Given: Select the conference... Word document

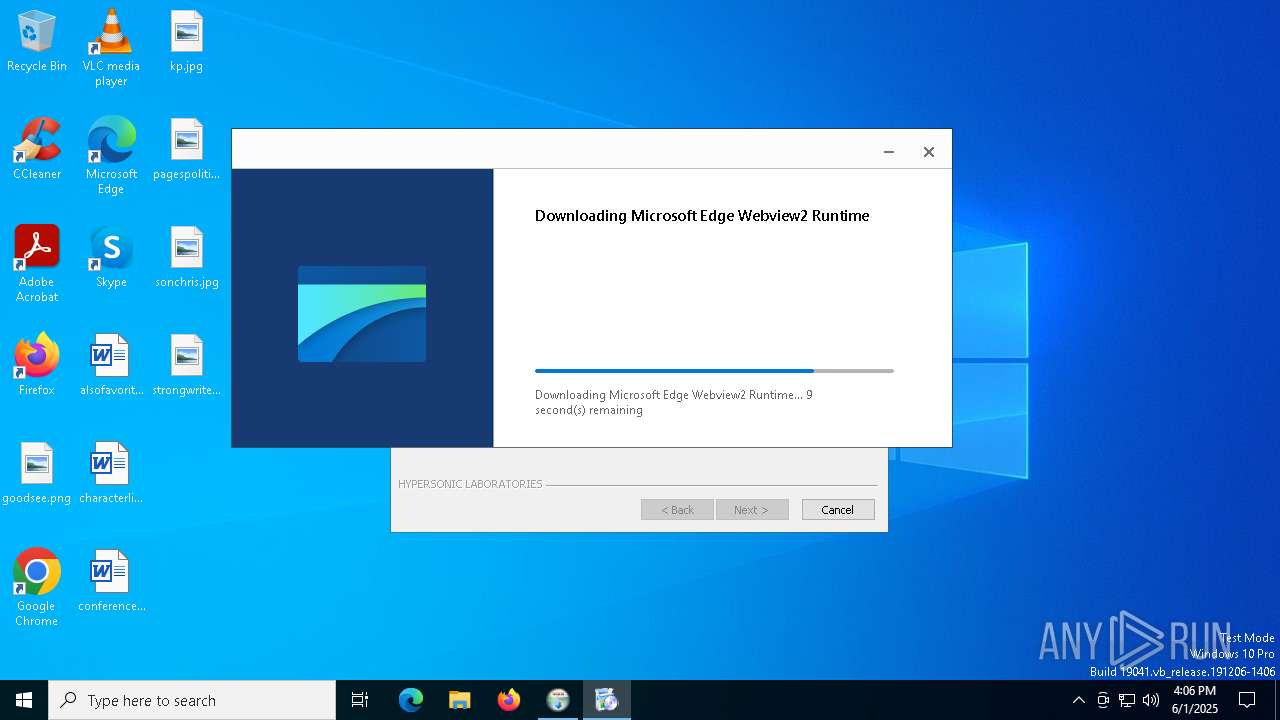Looking at the screenshot, I should pyautogui.click(x=111, y=582).
